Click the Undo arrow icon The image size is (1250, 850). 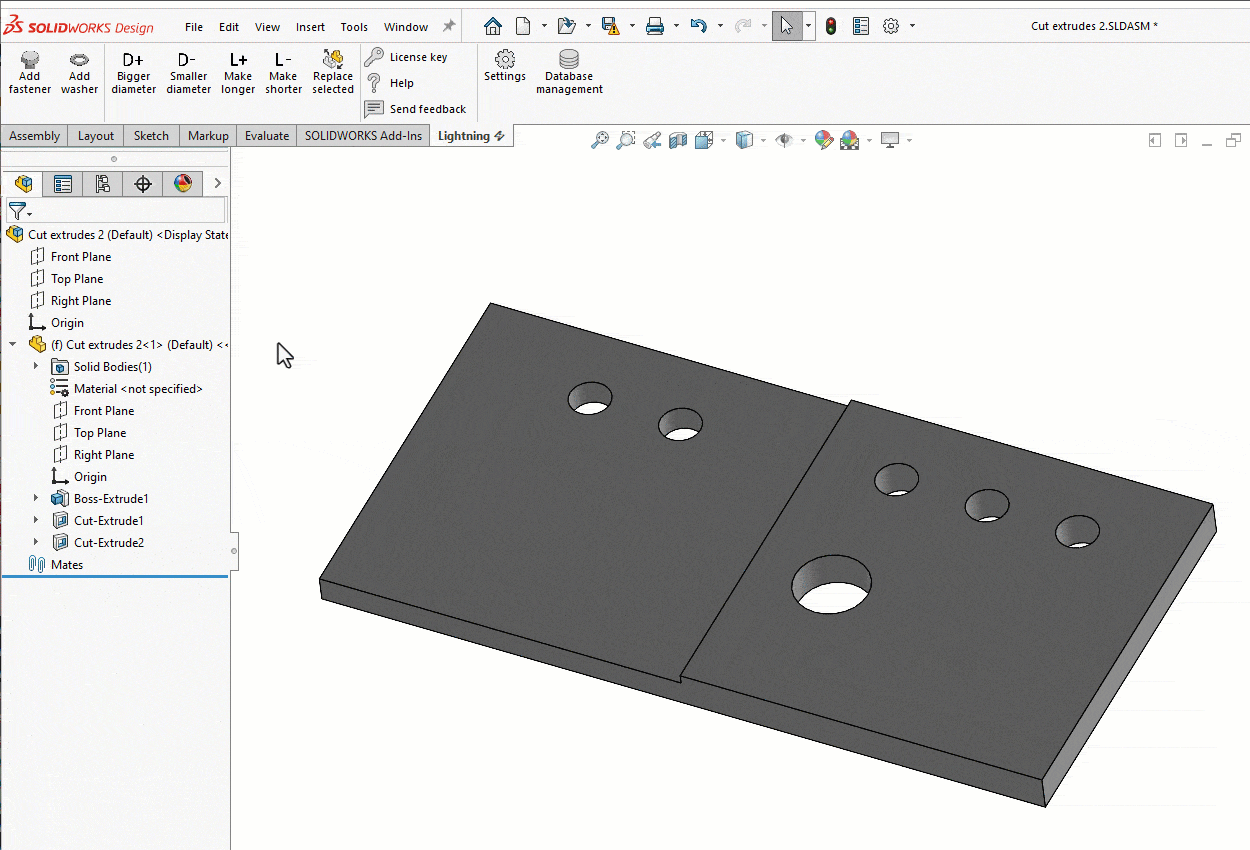pos(699,27)
